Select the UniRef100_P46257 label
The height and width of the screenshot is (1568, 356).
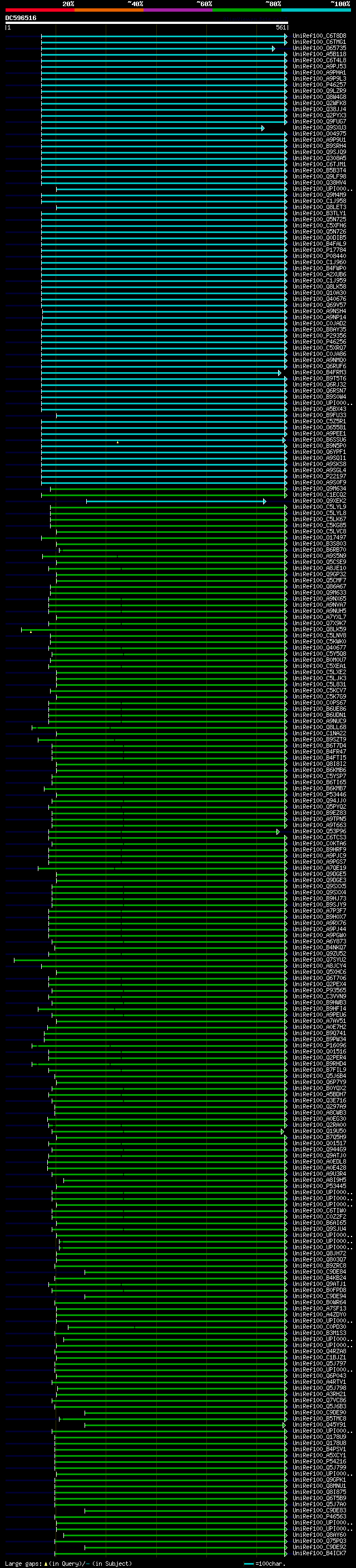[x=319, y=85]
